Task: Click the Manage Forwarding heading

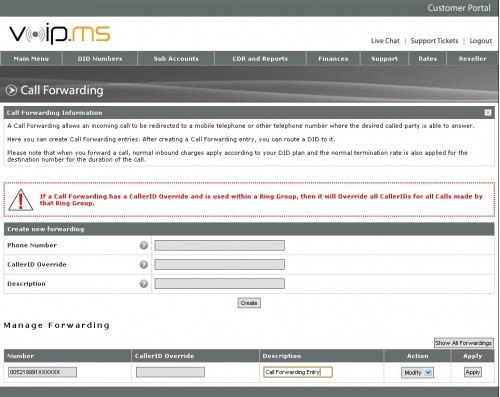Action: [x=56, y=325]
